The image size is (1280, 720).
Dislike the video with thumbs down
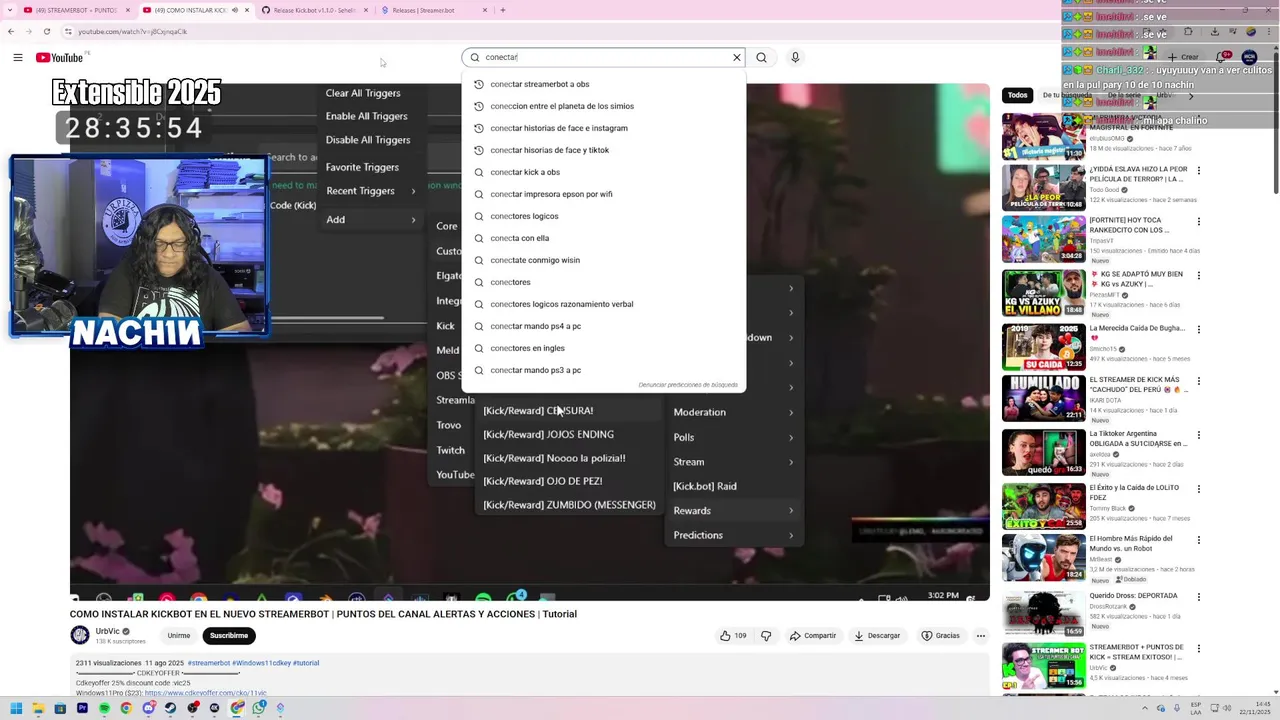[766, 636]
